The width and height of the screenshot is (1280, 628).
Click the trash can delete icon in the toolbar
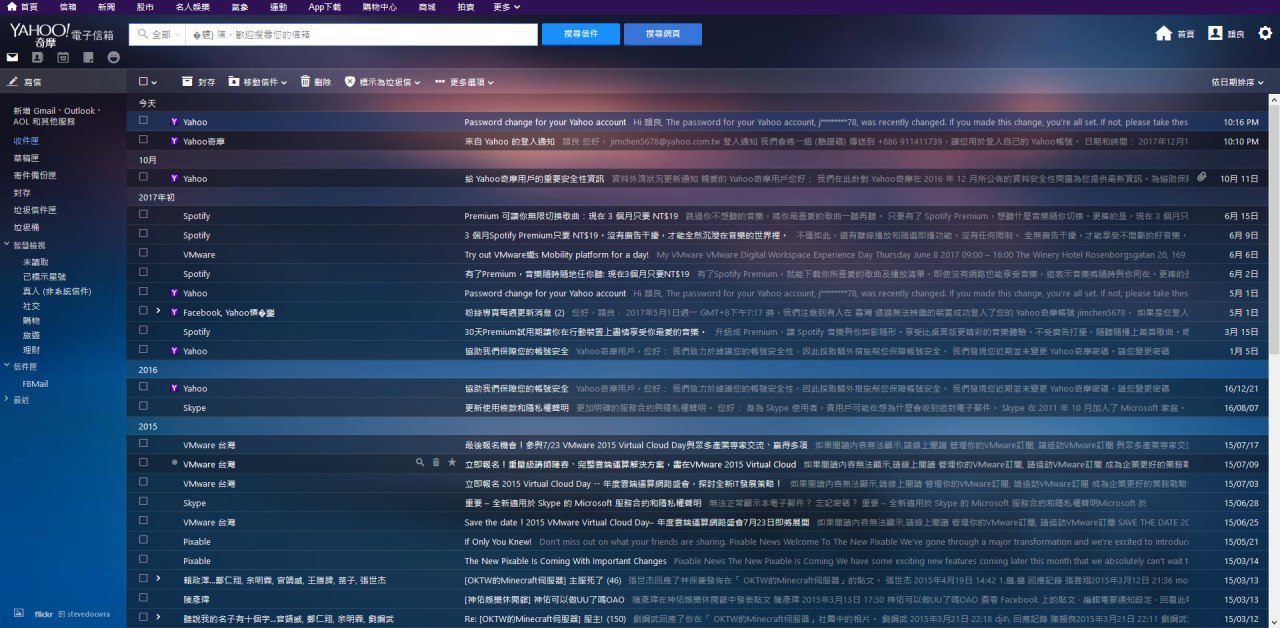[315, 82]
